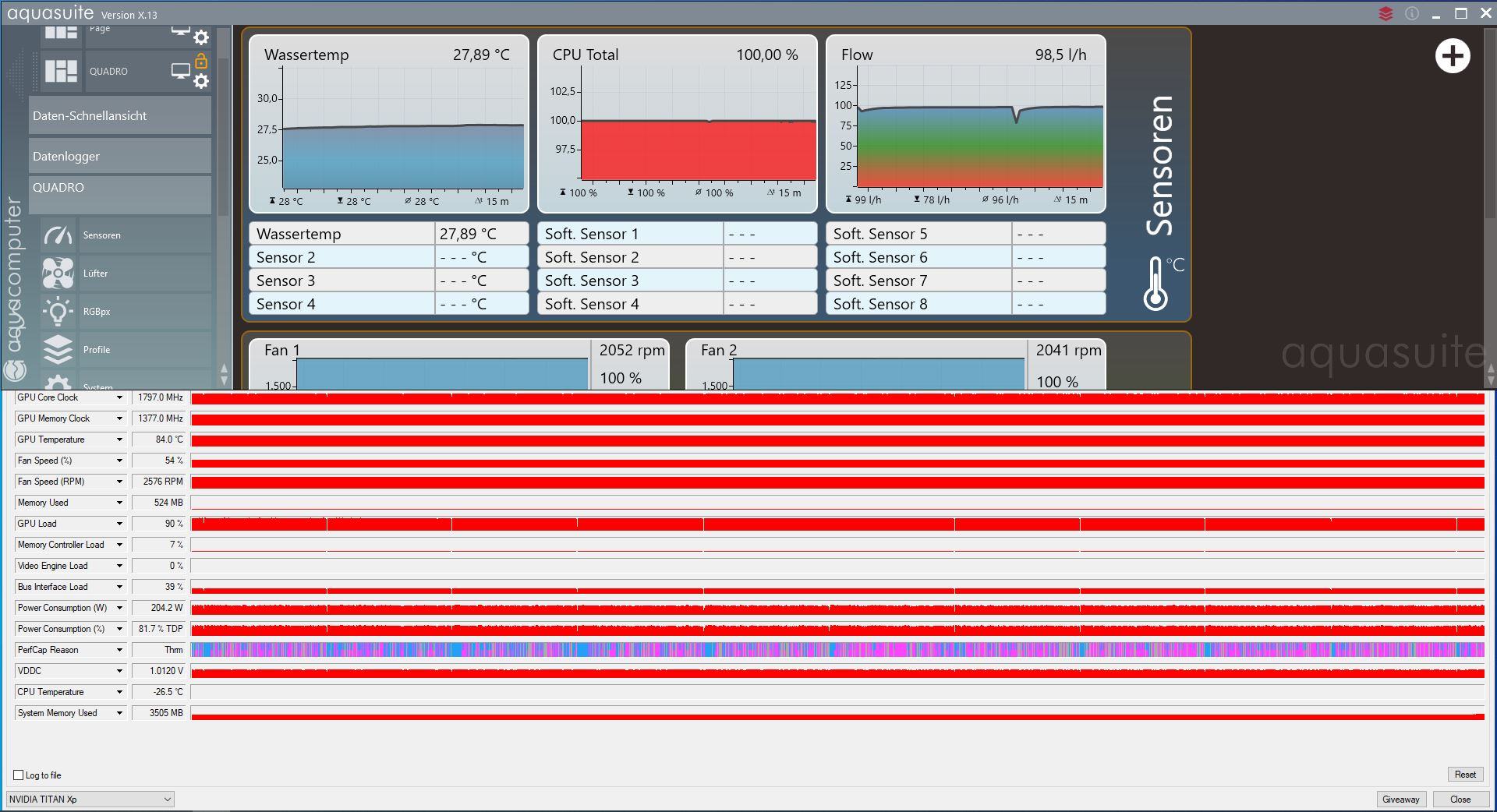1497x812 pixels.
Task: Click the red profile layers title bar icon
Action: (x=1386, y=13)
